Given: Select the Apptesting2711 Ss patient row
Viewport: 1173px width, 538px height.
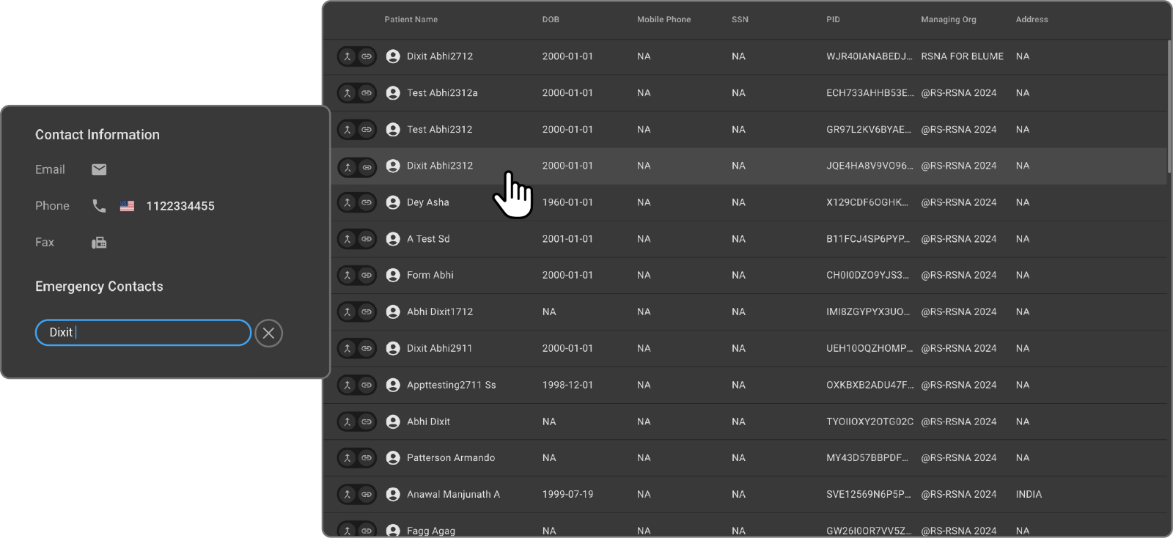Looking at the screenshot, I should click(x=451, y=385).
